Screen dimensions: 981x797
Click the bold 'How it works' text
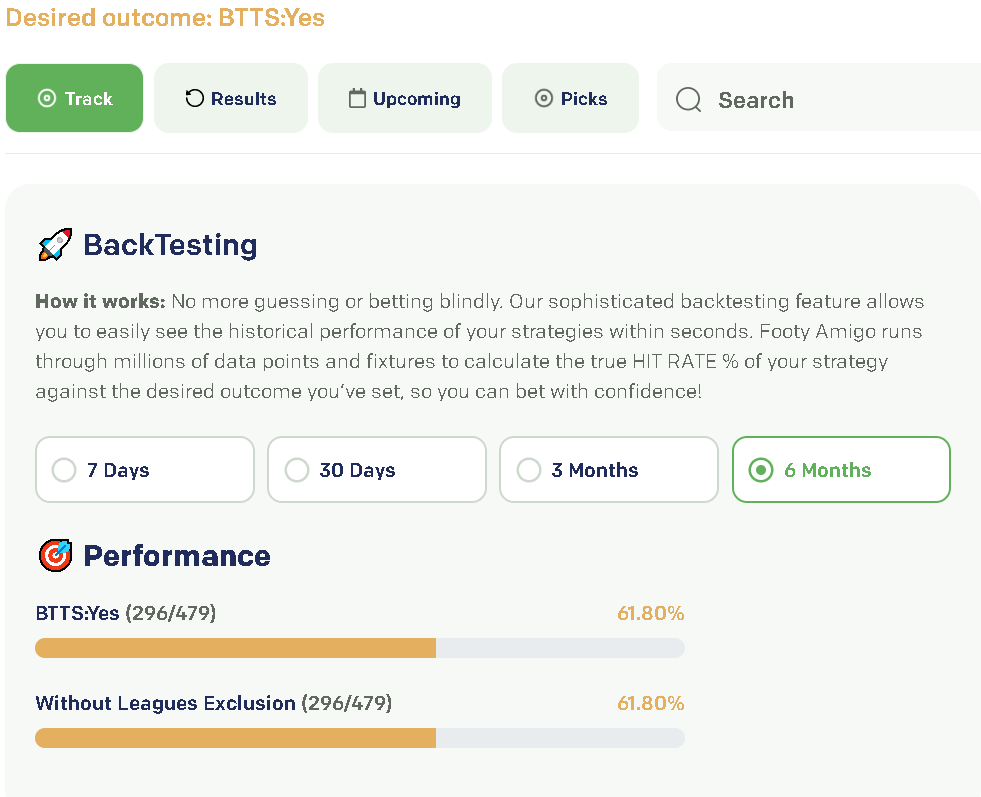click(100, 301)
